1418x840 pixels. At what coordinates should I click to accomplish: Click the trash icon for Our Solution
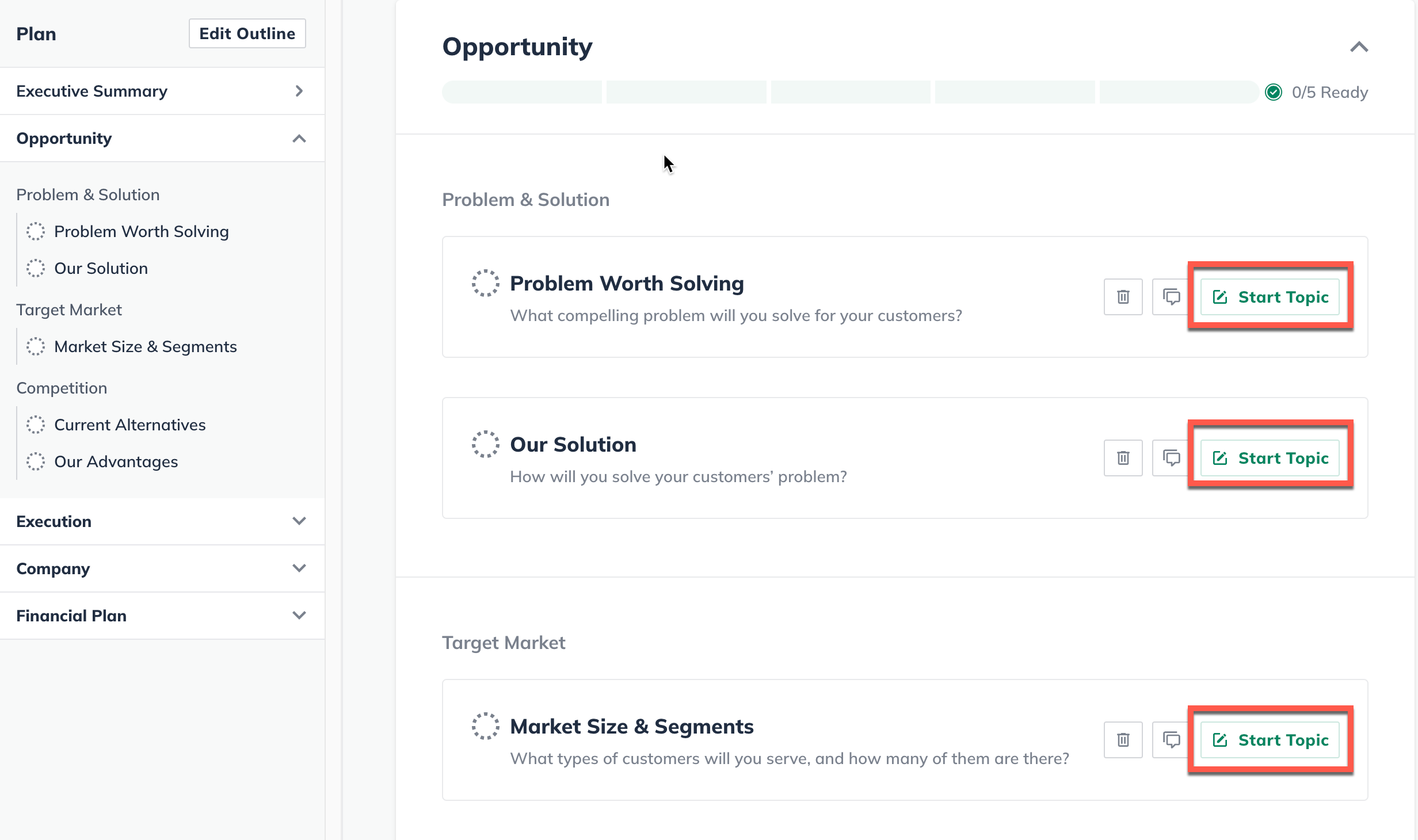1123,458
